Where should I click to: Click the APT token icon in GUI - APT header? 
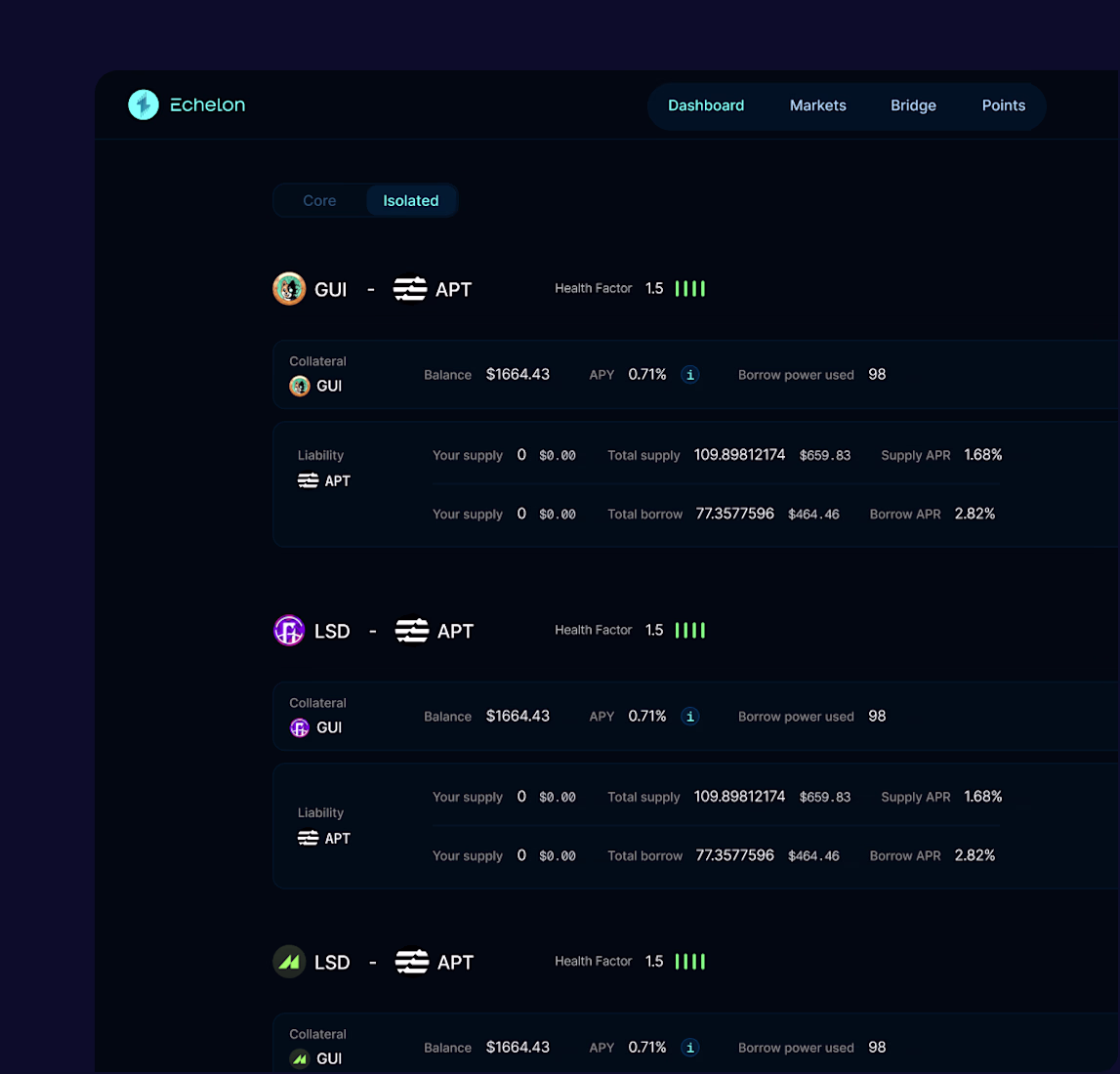click(410, 288)
